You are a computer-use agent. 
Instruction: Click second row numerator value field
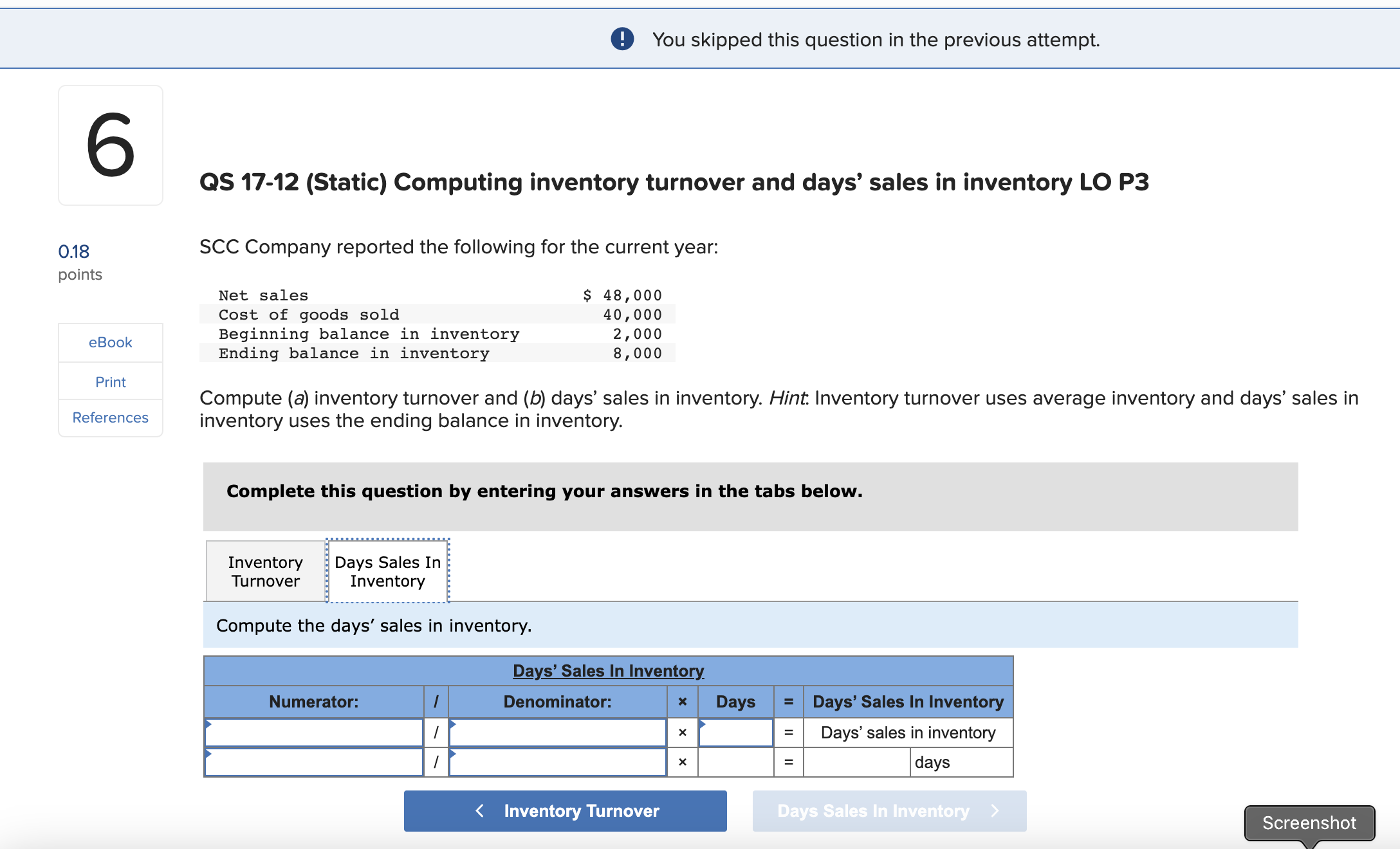click(x=314, y=762)
